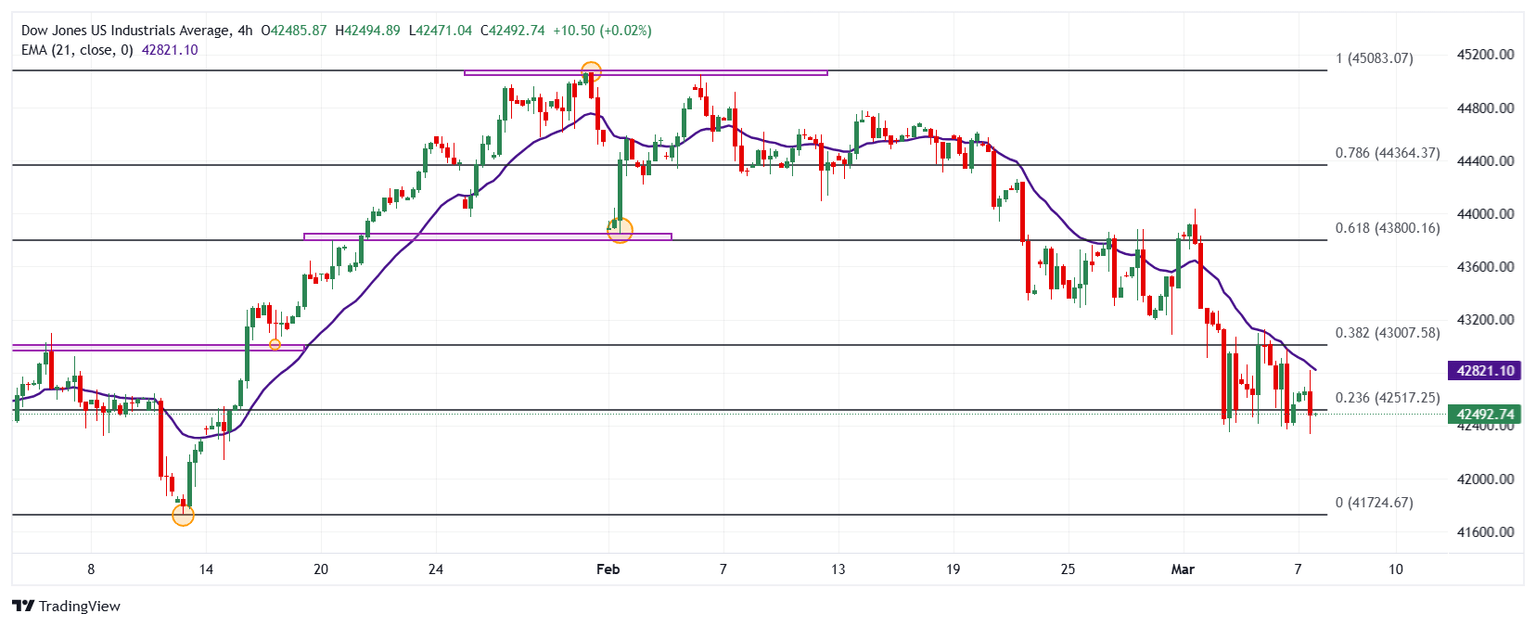Click the 0 (41724.67) Fibonacci level label
Viewport: 1536px width, 626px height.
pos(1375,502)
